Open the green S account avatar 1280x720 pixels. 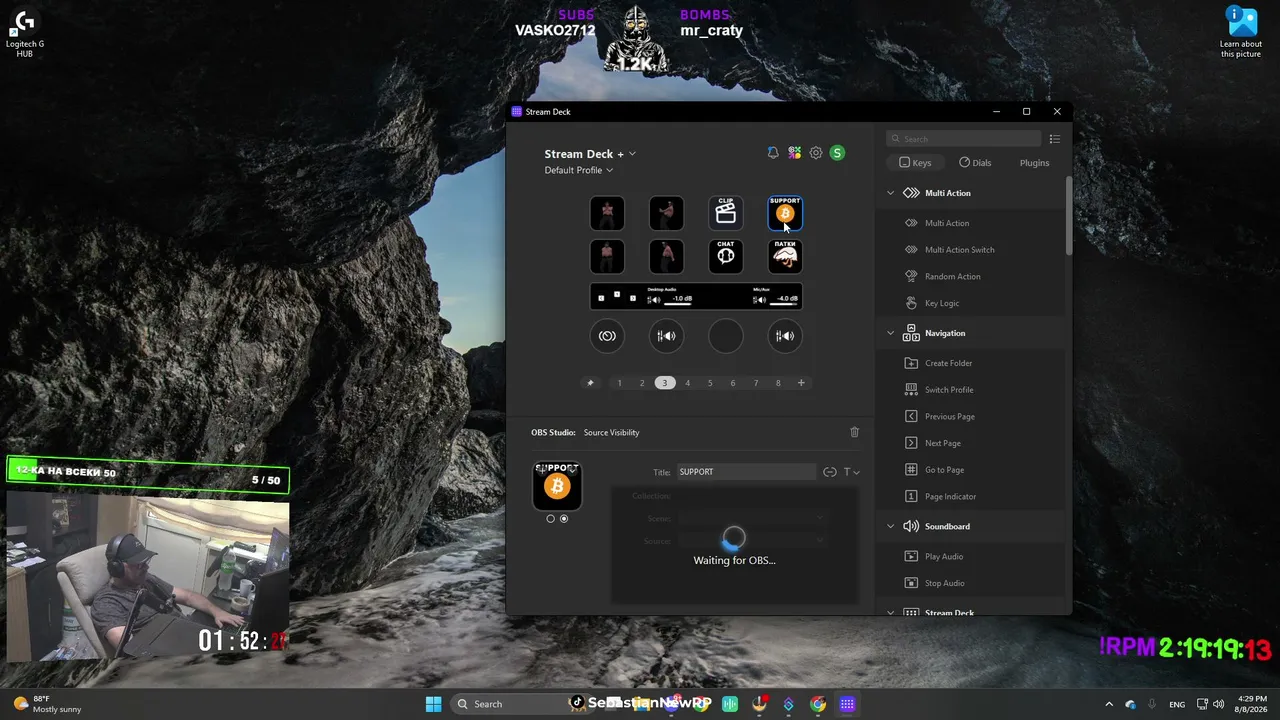click(837, 153)
